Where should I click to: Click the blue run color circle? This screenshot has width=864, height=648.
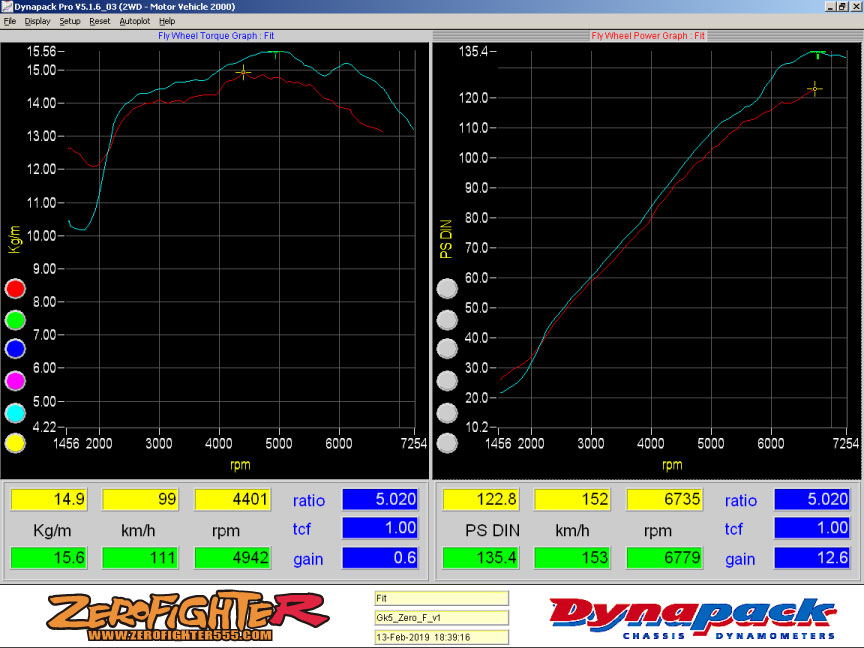pos(15,350)
